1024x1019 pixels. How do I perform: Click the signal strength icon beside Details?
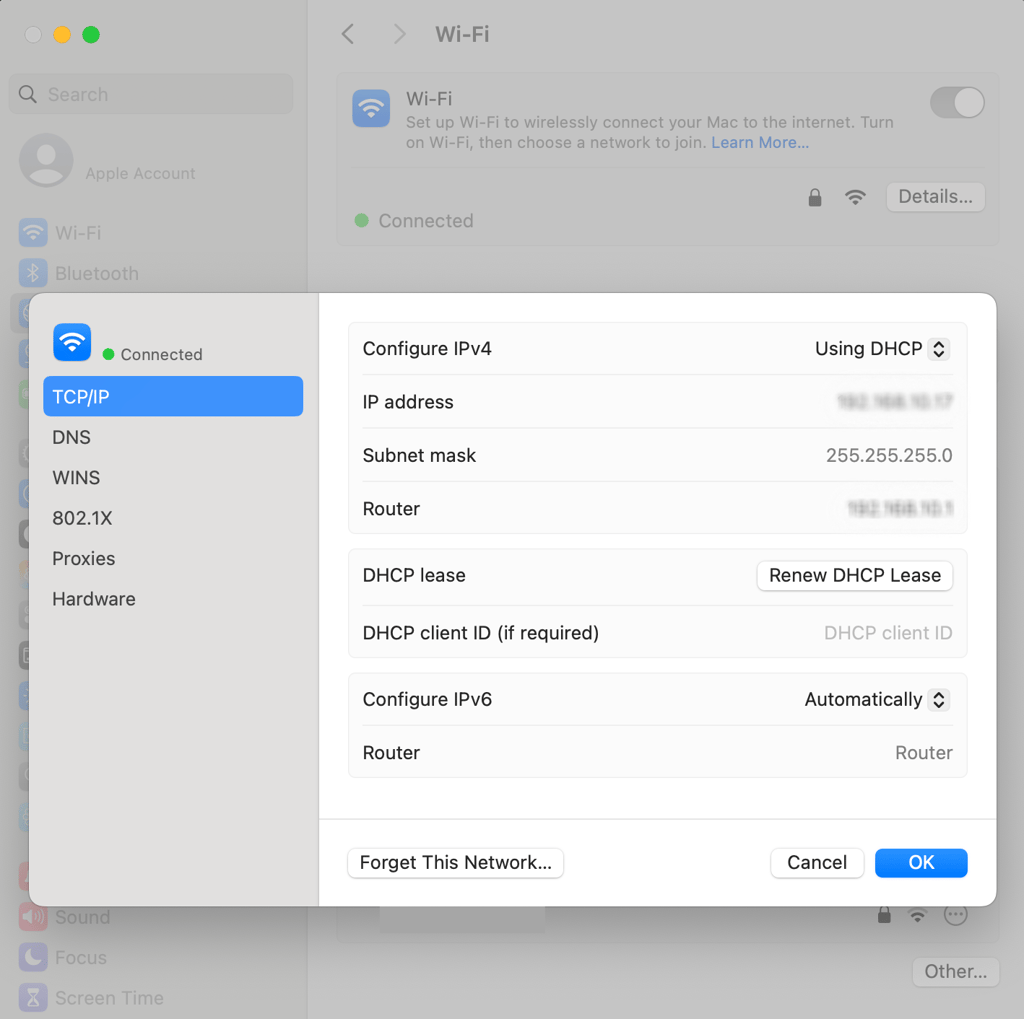pos(855,197)
